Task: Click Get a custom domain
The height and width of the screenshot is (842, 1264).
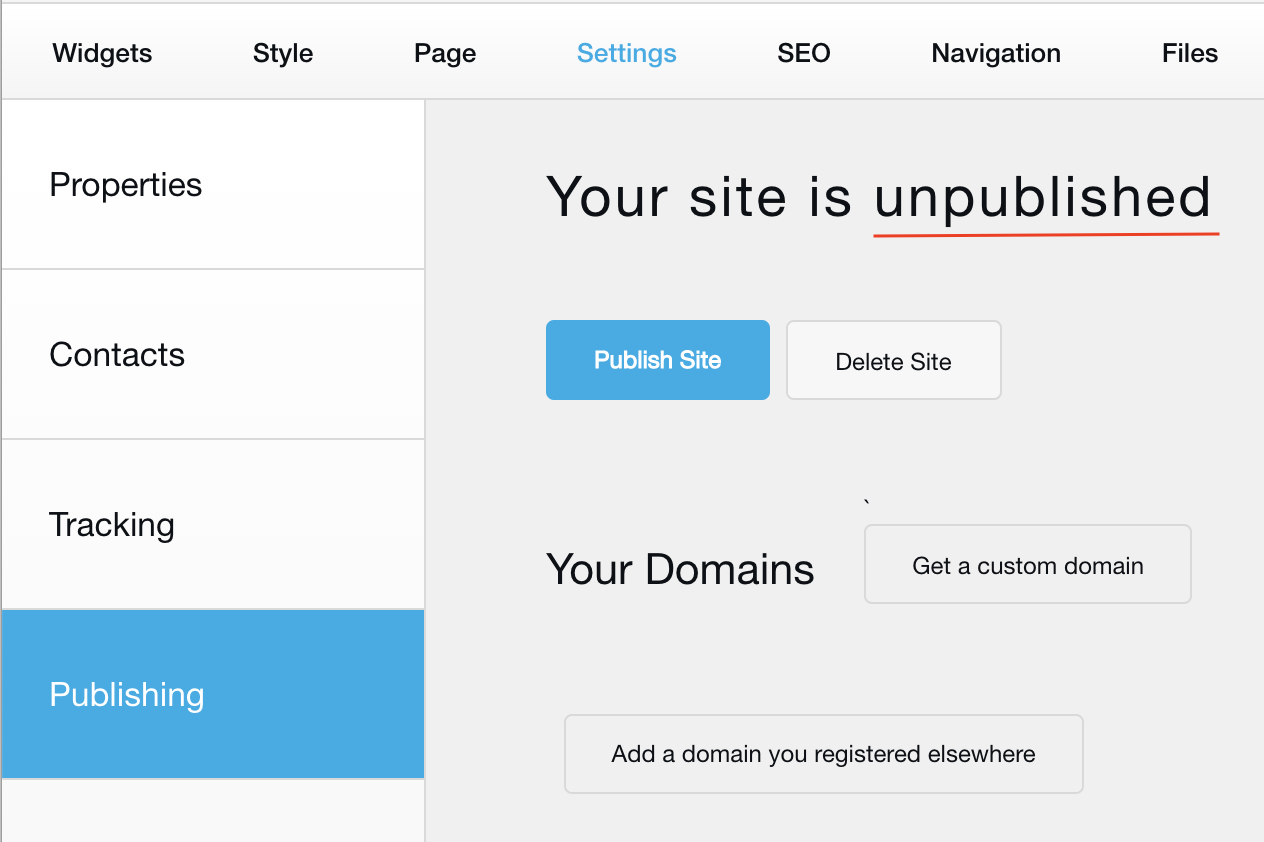Action: (1028, 565)
